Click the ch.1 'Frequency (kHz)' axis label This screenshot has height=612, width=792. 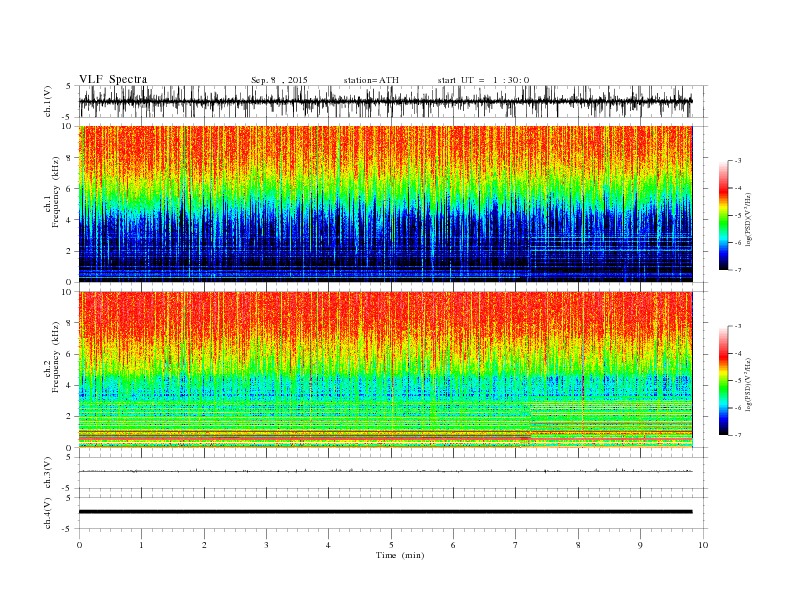(56, 192)
